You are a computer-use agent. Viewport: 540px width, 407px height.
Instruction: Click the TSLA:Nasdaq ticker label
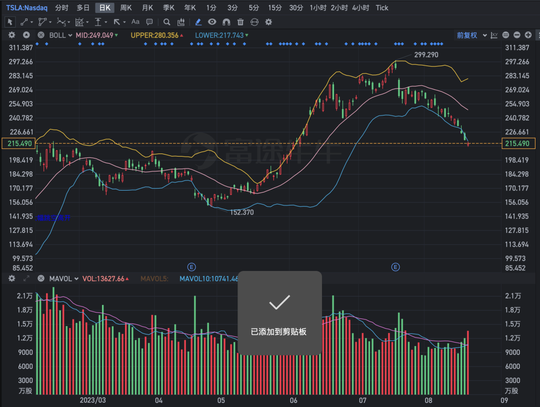coord(27,8)
